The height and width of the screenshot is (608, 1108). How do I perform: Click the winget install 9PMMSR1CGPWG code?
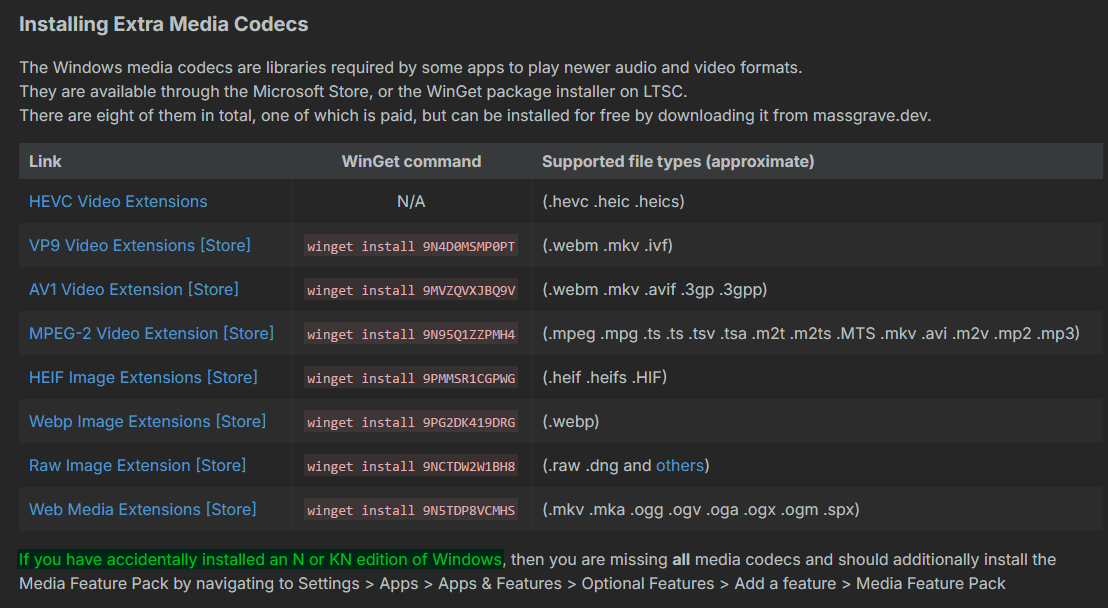[x=411, y=378]
